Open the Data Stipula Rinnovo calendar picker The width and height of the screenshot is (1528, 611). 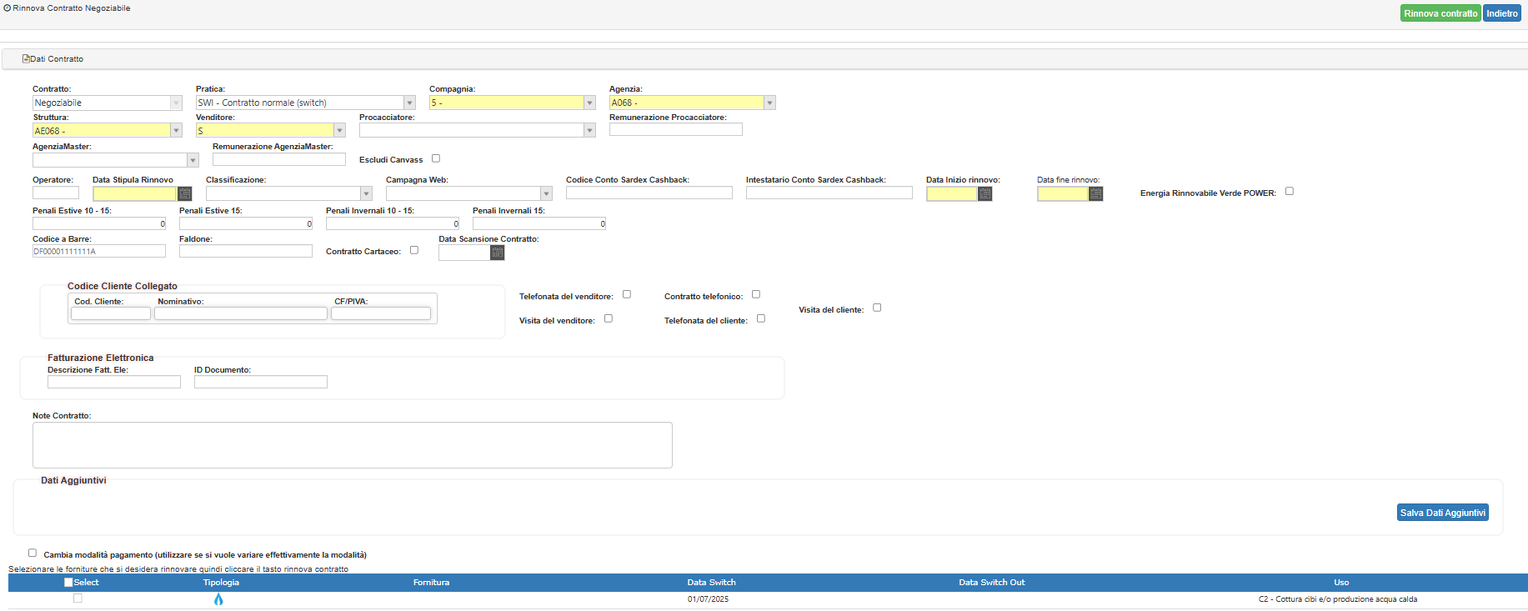(x=184, y=194)
